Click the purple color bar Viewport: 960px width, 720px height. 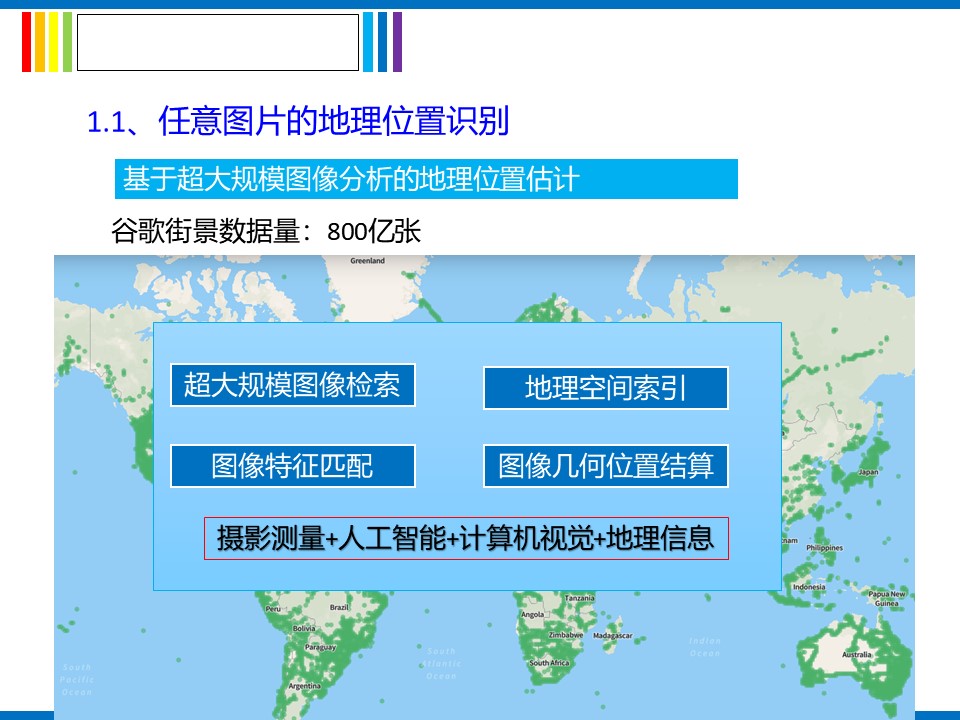397,42
